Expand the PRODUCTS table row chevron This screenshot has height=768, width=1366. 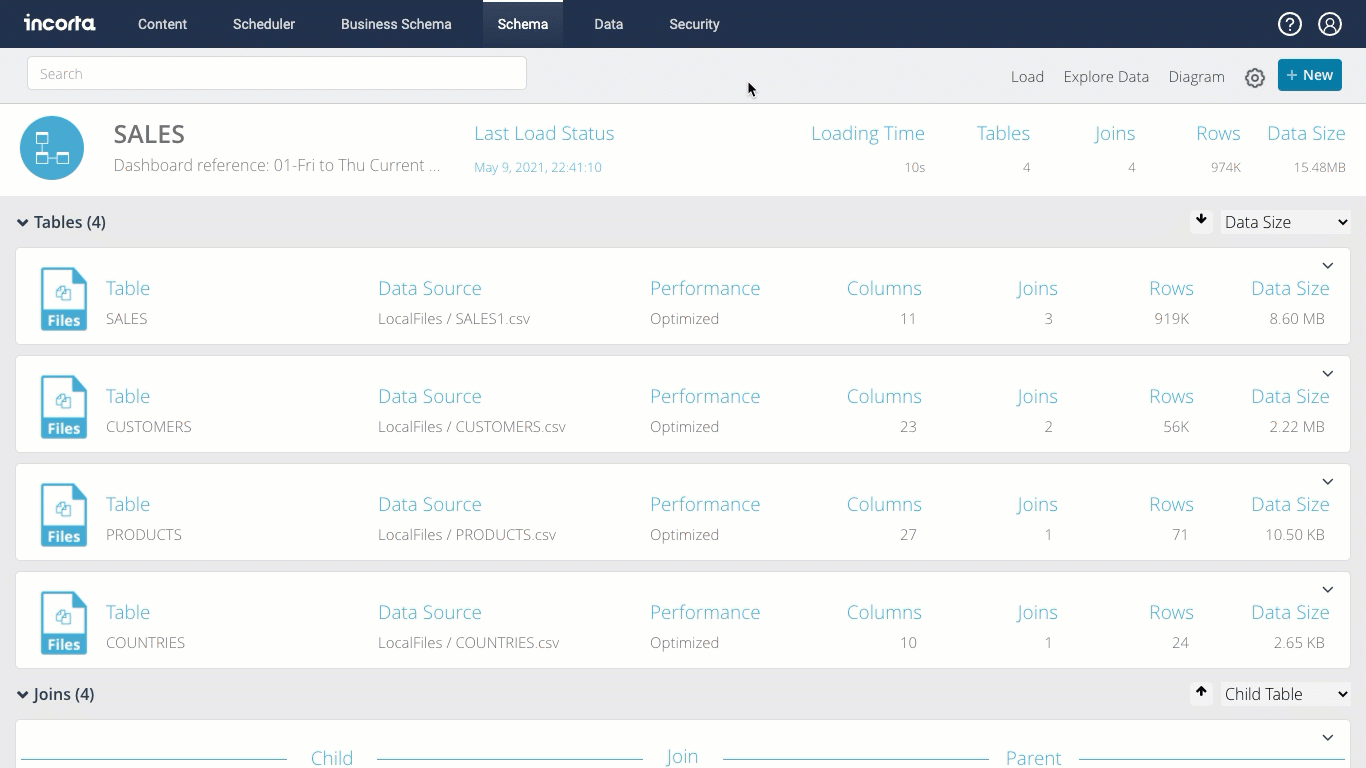(1328, 482)
